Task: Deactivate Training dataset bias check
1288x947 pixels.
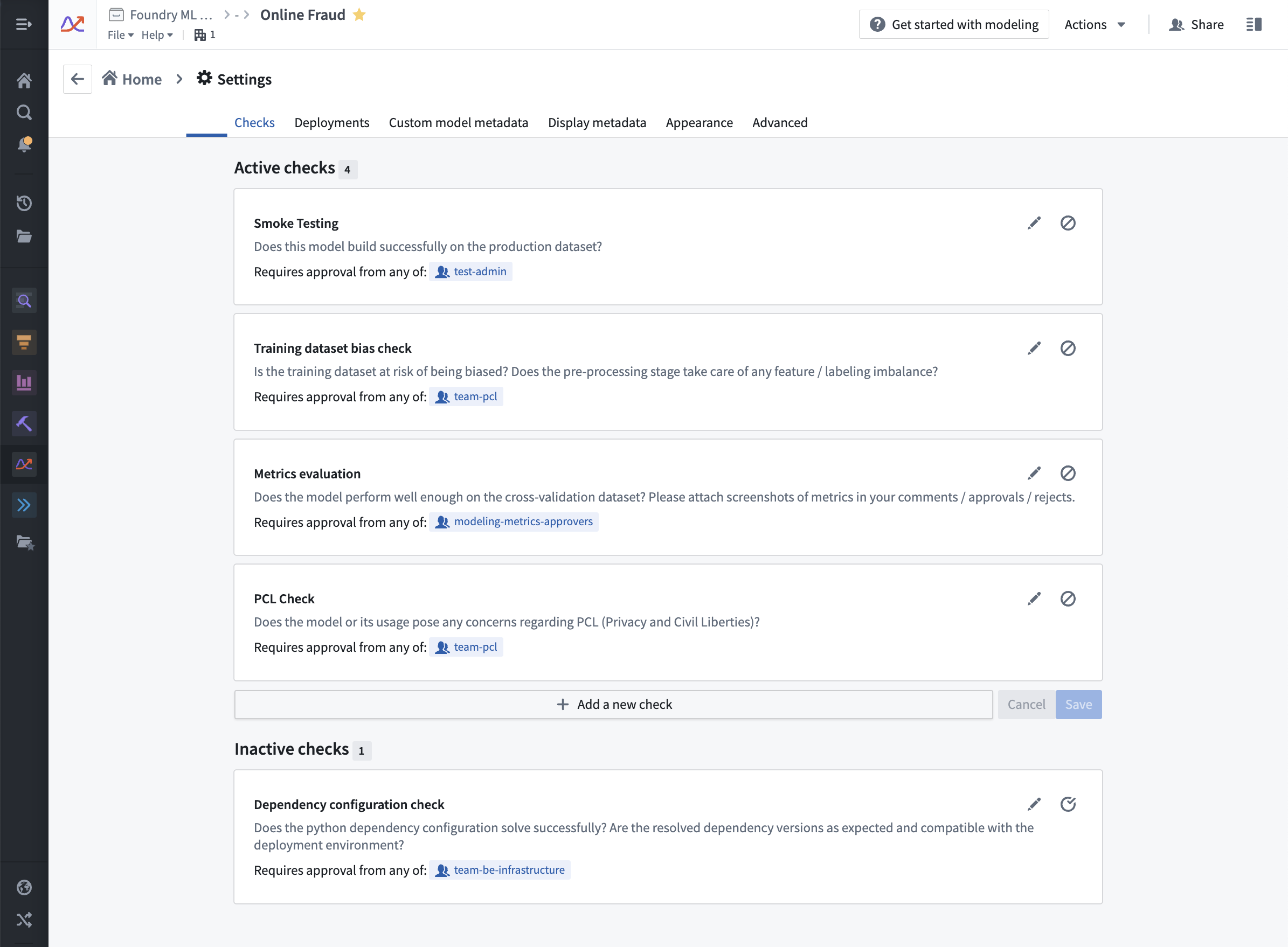Action: pos(1068,348)
